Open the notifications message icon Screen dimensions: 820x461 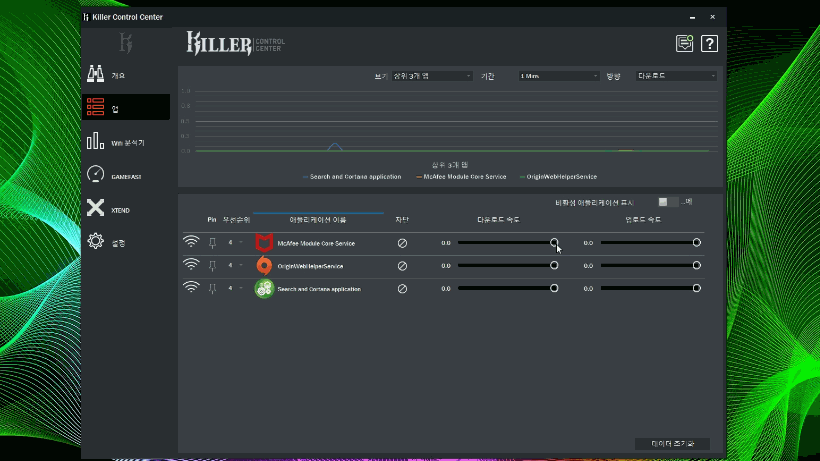pos(684,43)
